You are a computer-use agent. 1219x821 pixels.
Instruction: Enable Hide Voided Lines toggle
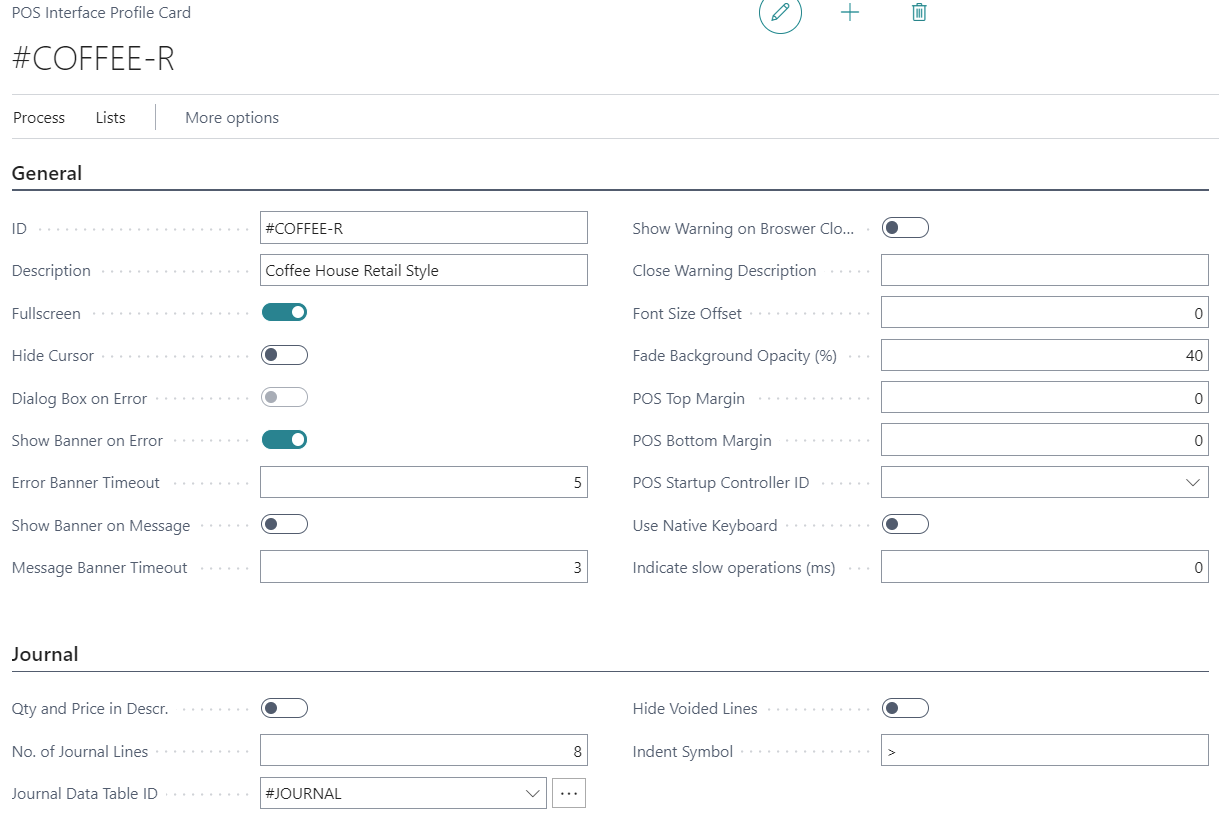tap(905, 709)
